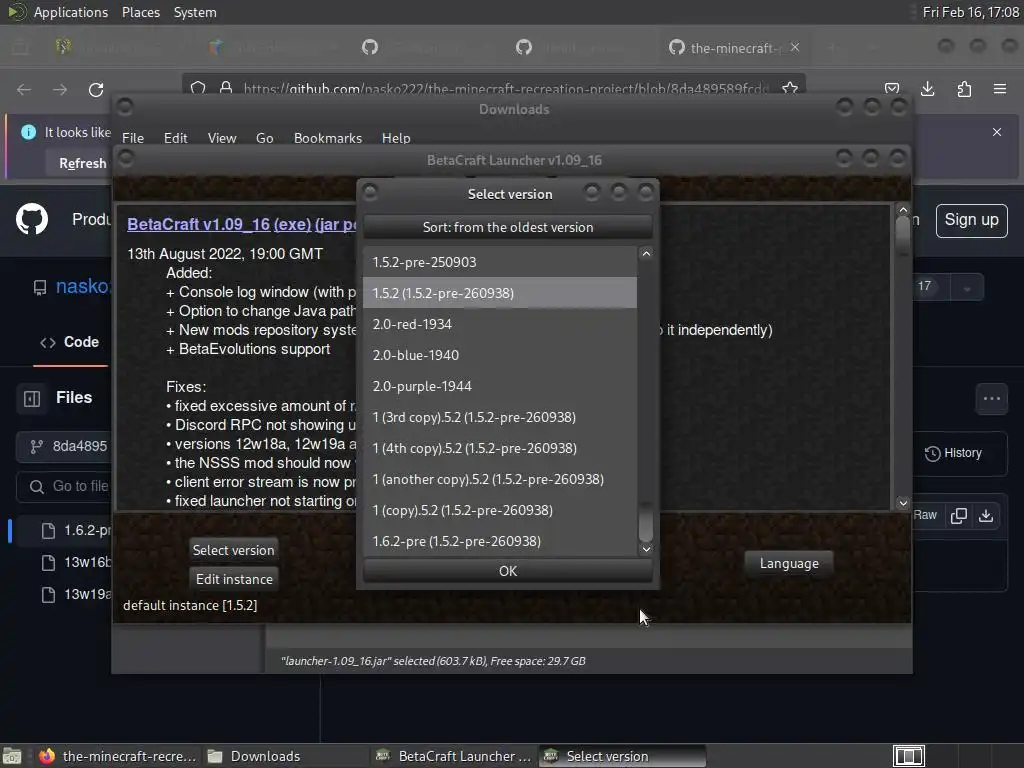Open 13w19a file in tree

78,594
